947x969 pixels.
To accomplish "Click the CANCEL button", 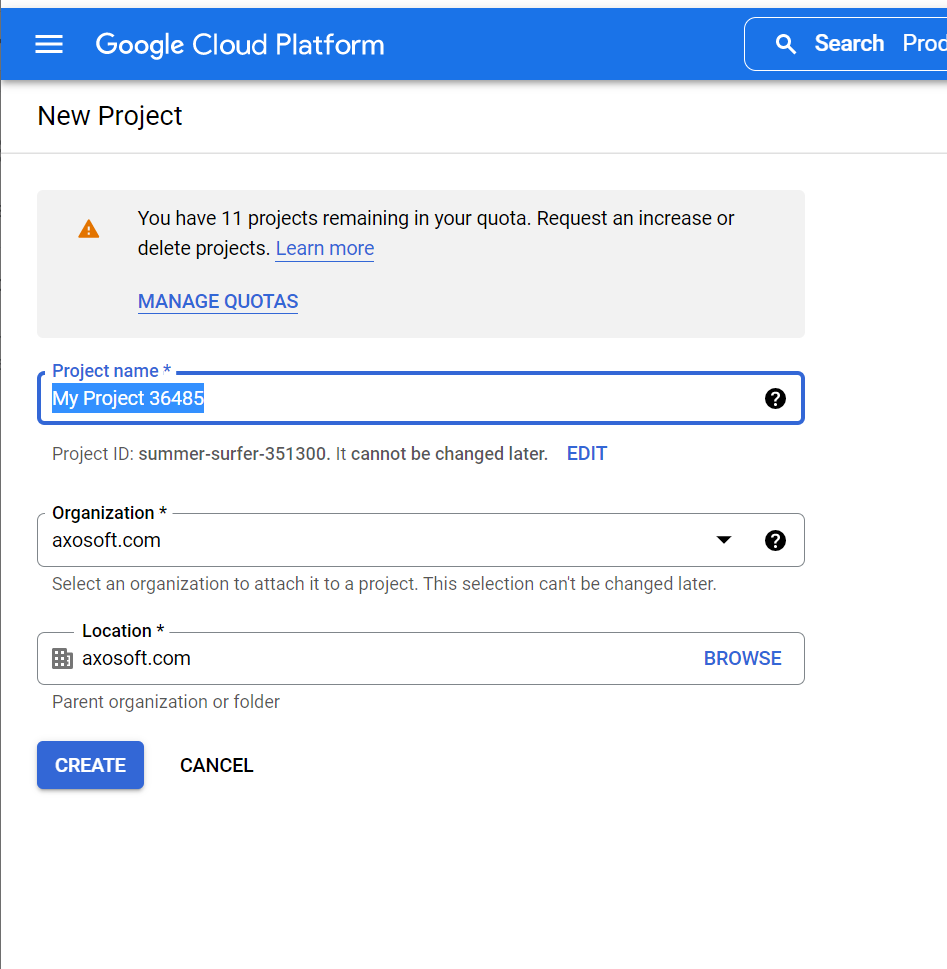I will click(x=216, y=766).
